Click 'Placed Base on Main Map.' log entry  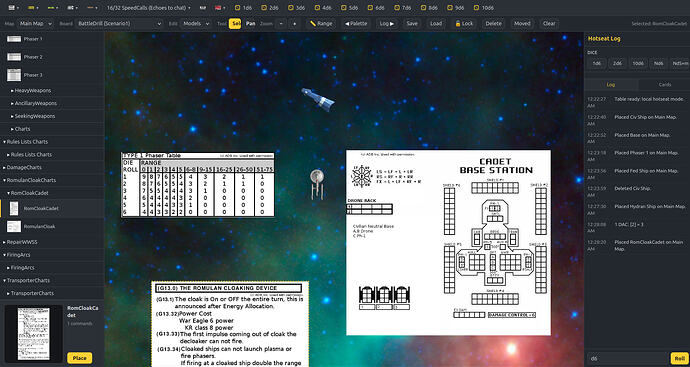coord(636,138)
